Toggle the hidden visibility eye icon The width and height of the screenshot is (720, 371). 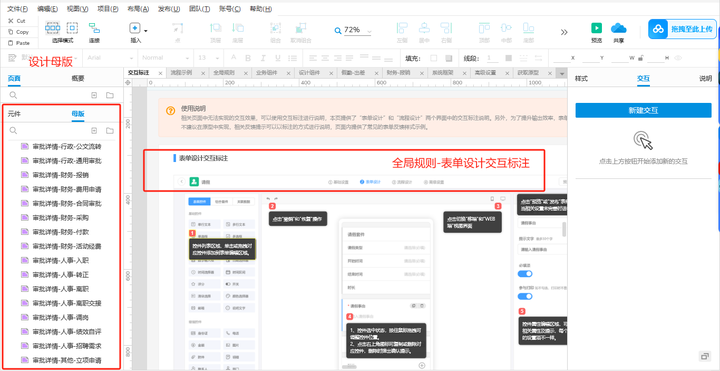pos(678,58)
